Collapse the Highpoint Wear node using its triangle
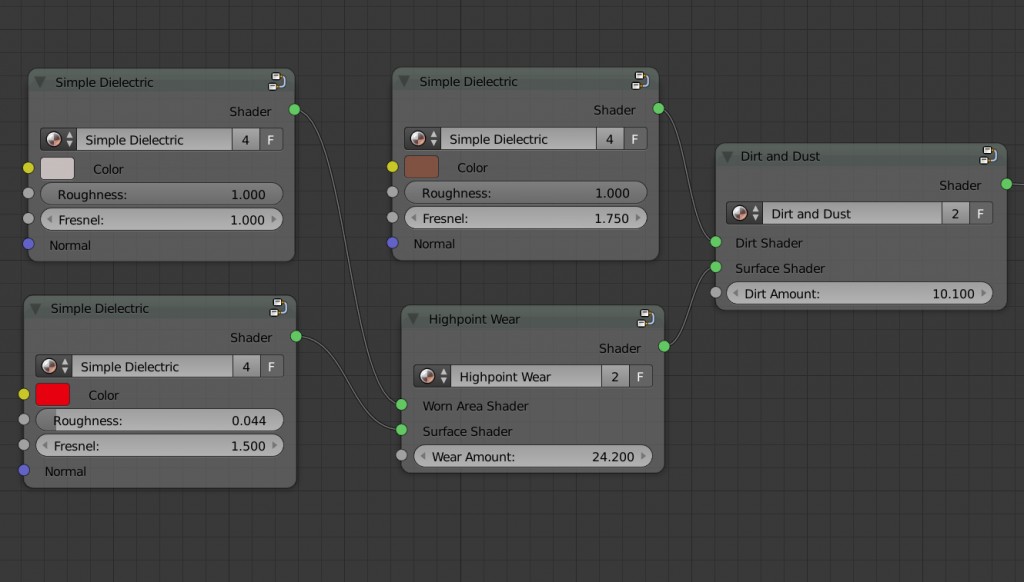 (x=413, y=320)
